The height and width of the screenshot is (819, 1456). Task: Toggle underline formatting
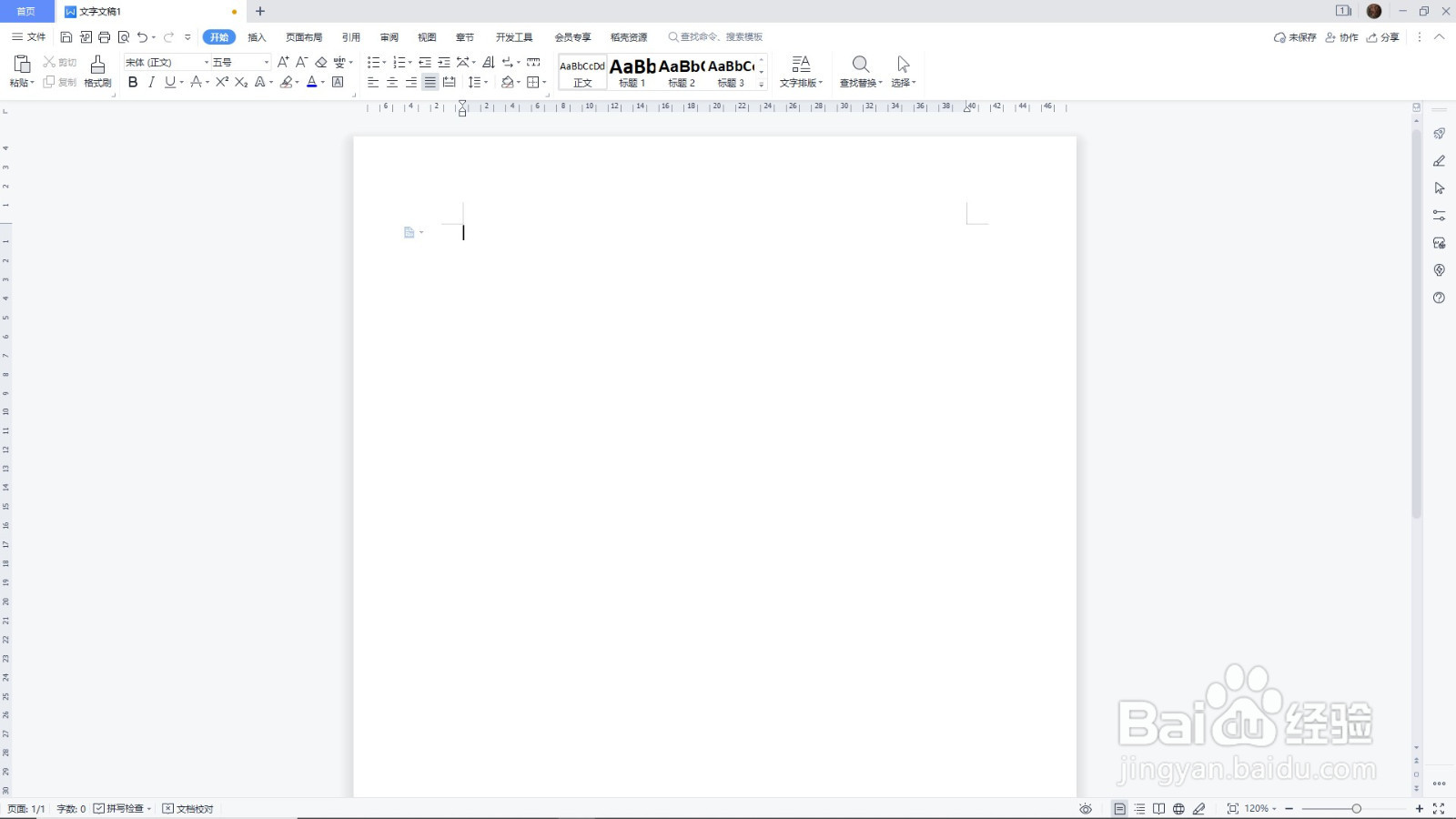click(x=169, y=82)
